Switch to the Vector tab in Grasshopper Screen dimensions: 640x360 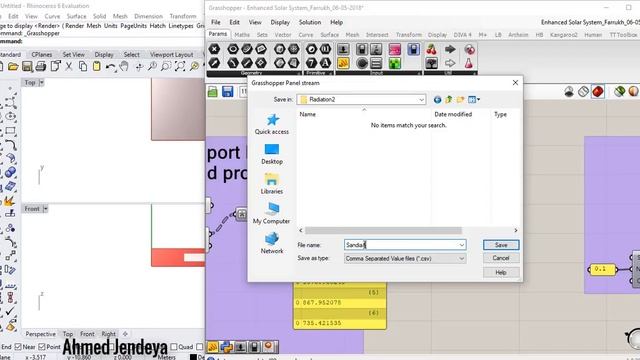(283, 35)
